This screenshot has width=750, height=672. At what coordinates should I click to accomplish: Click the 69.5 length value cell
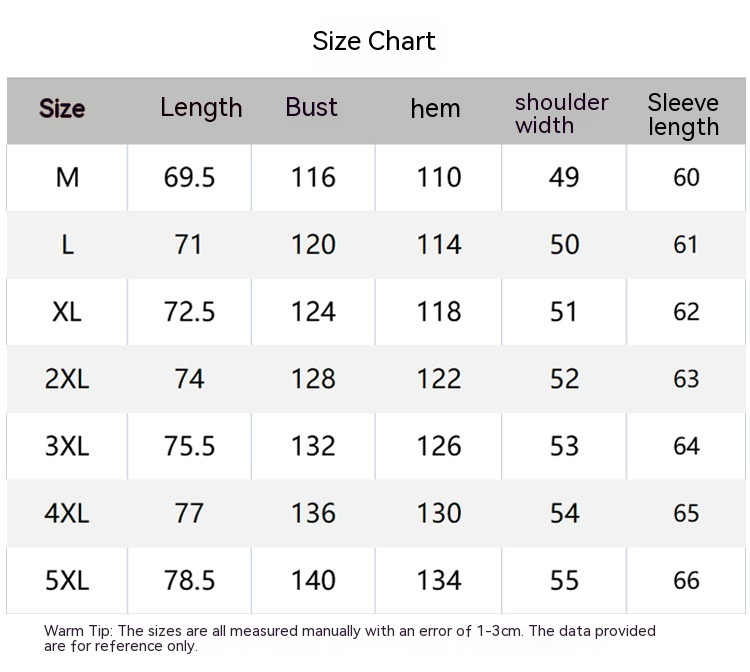(x=189, y=178)
